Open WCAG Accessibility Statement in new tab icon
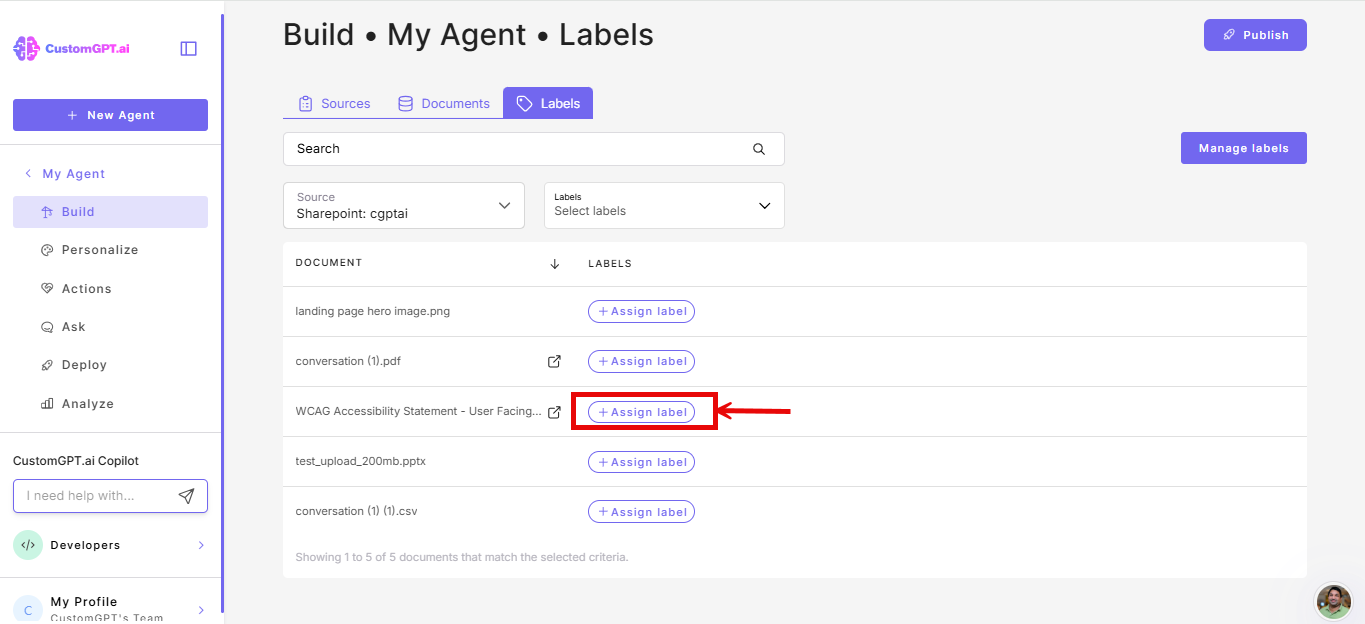 pyautogui.click(x=554, y=411)
